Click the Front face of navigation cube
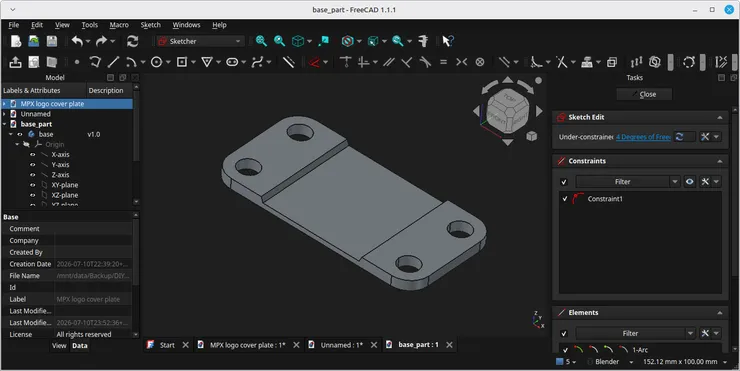The height and width of the screenshot is (371, 740). click(497, 118)
